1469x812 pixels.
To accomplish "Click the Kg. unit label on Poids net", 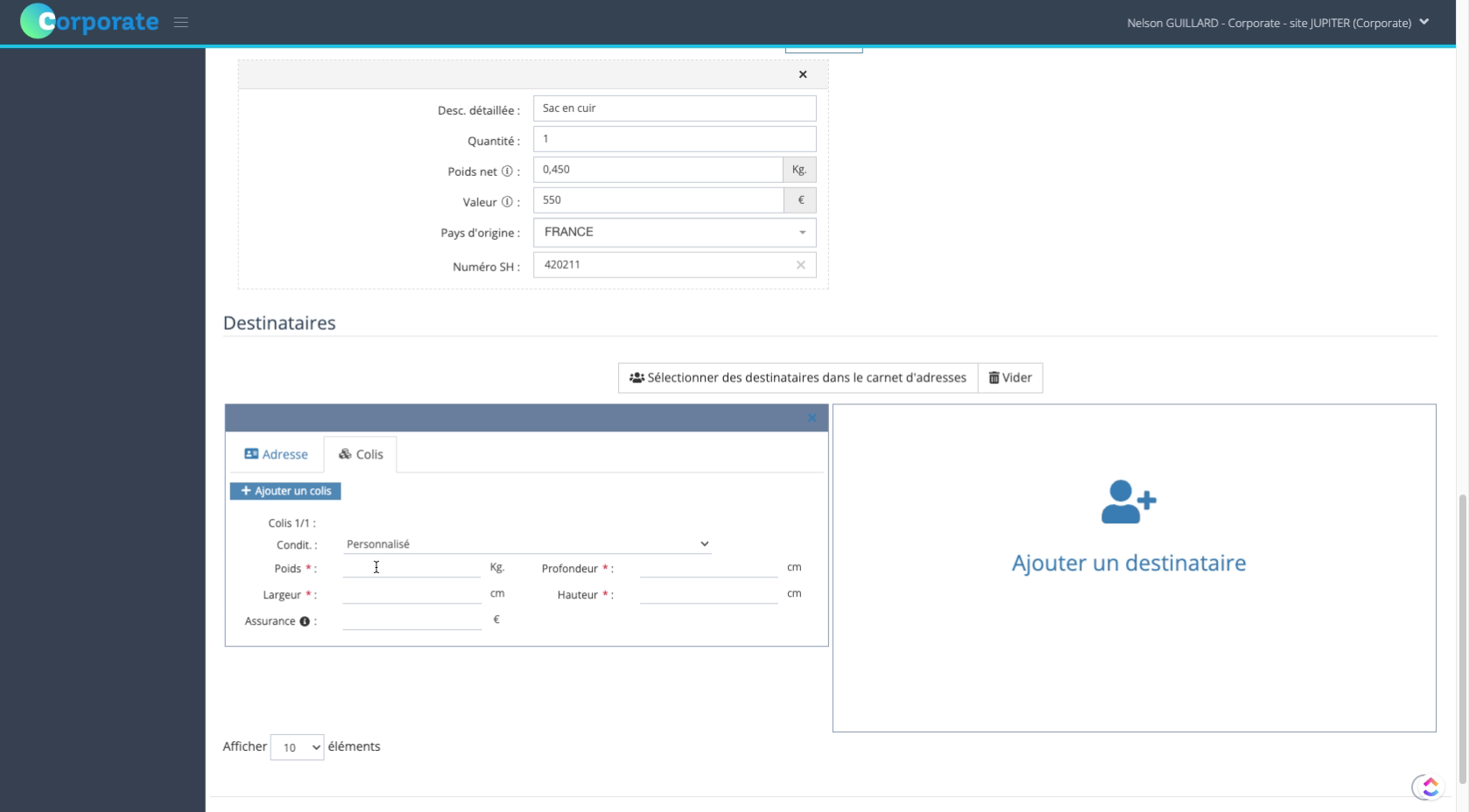I will 799,170.
